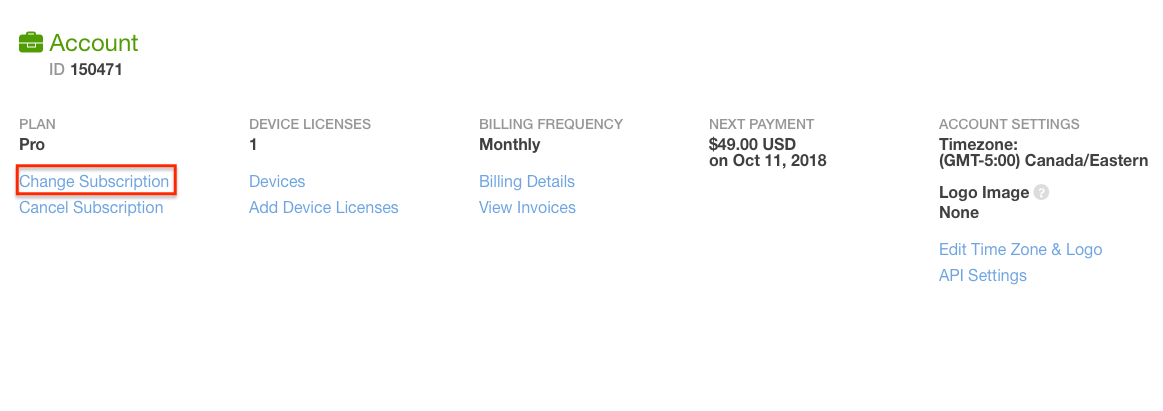The image size is (1163, 411).
Task: Click the Logo Image label
Action: click(984, 193)
